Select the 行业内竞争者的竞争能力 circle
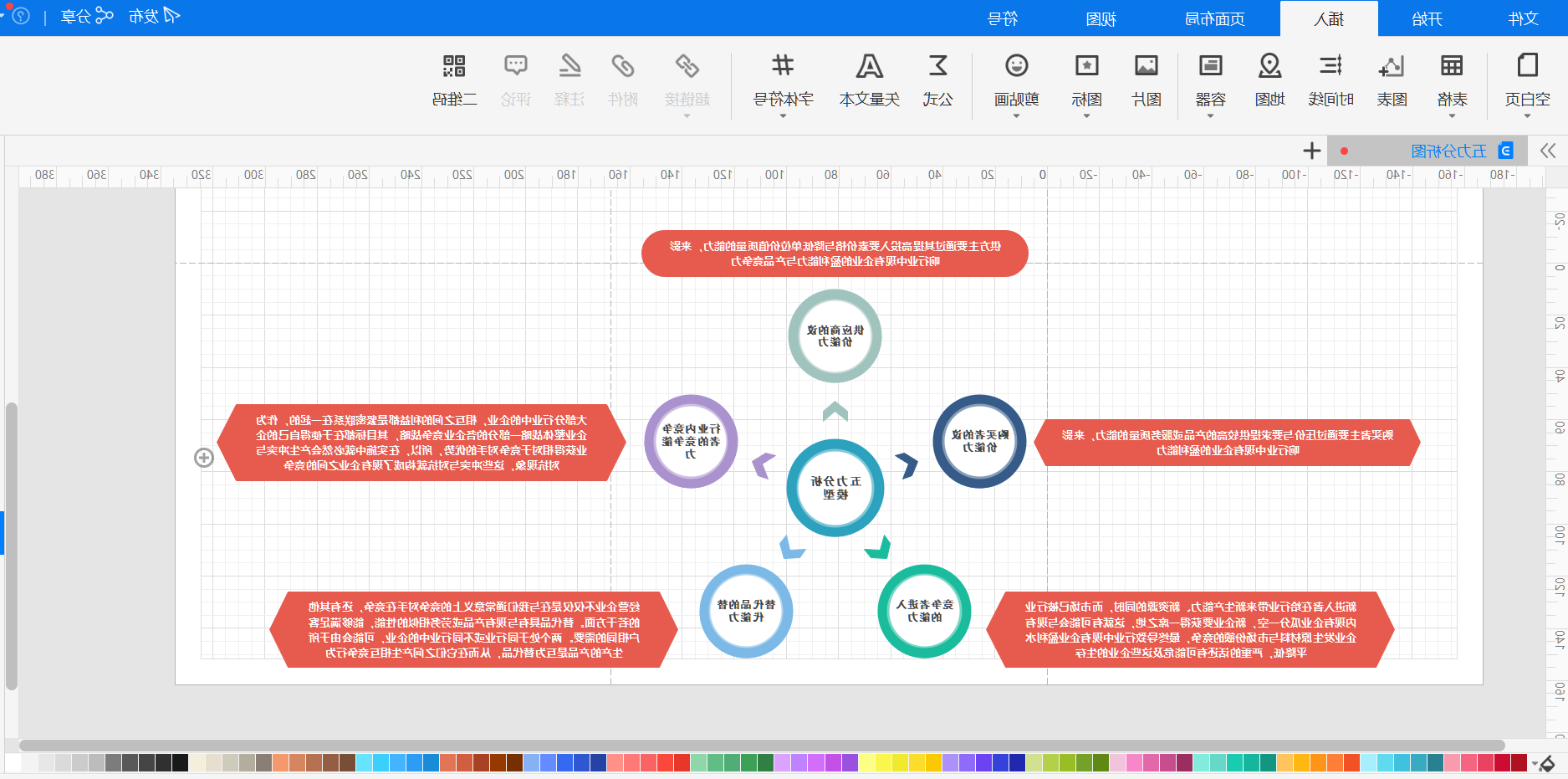 pos(691,441)
